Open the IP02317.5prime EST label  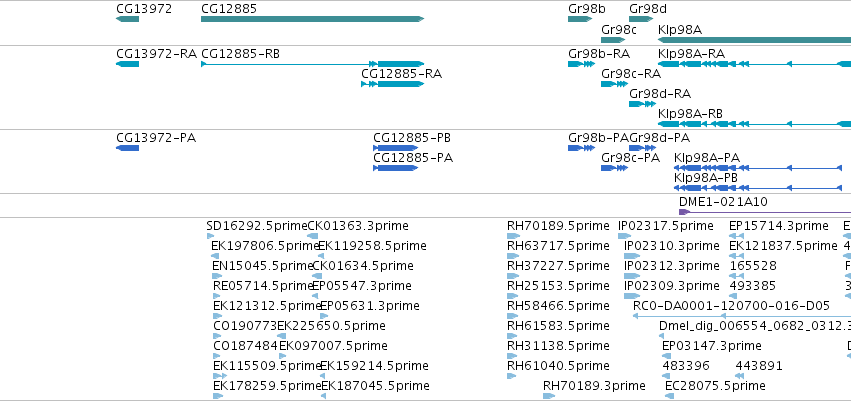pyautogui.click(x=665, y=226)
